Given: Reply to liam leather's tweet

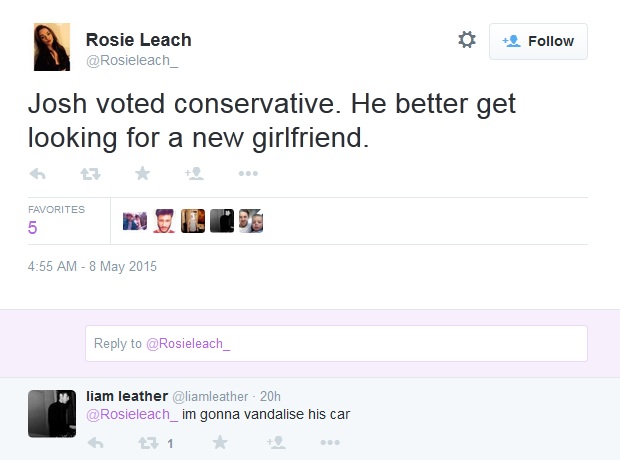Looking at the screenshot, I should point(96,443).
